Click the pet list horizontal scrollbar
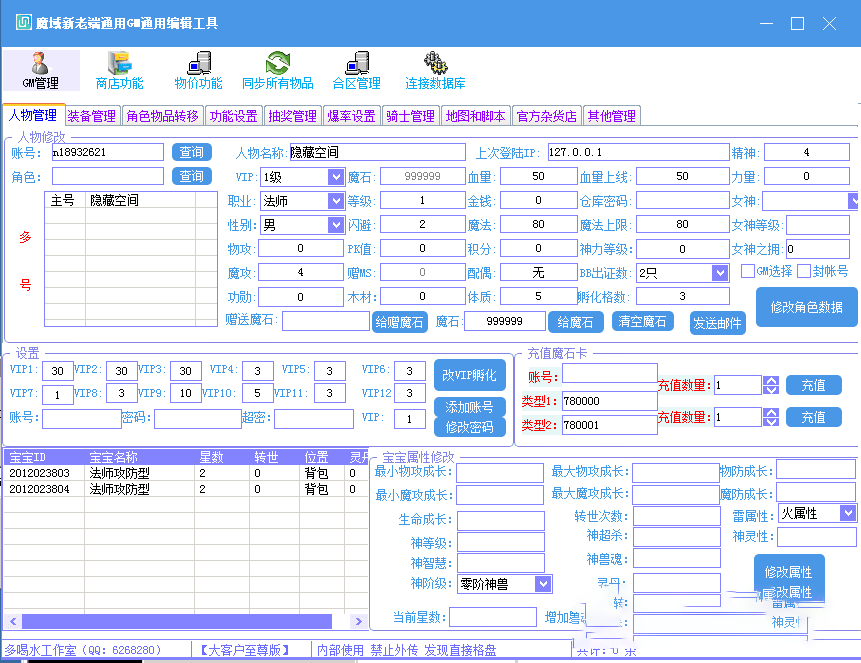Viewport: 861px width, 663px height. [180, 620]
